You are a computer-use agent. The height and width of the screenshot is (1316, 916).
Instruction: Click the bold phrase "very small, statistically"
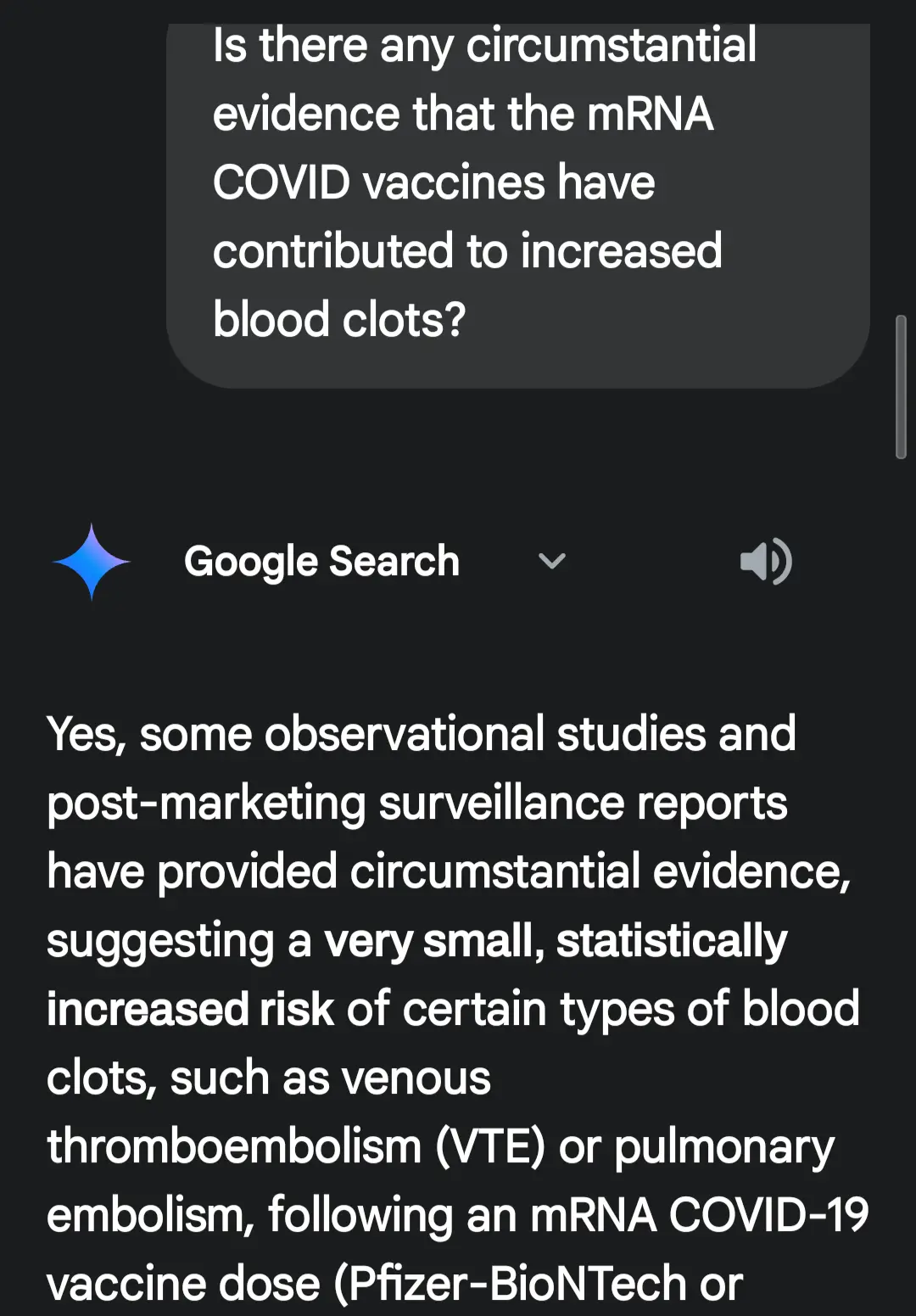coord(556,941)
